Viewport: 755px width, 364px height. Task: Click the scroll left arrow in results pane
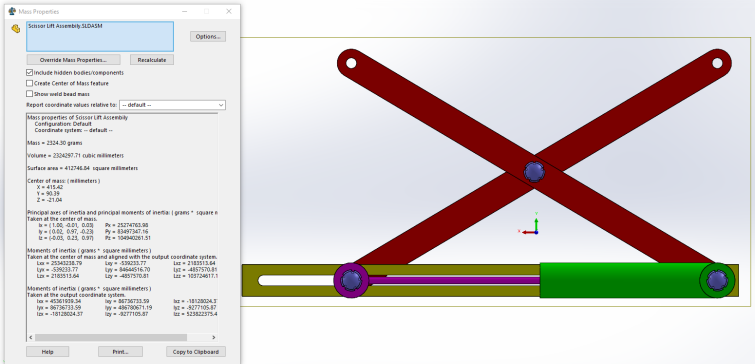click(31, 338)
